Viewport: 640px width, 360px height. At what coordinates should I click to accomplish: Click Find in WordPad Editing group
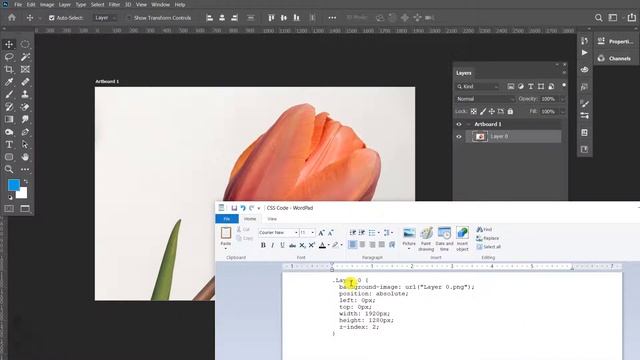click(484, 230)
